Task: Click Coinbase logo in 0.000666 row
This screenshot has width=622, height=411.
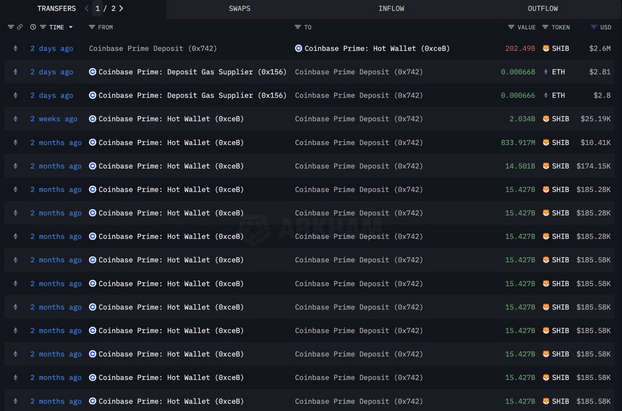Action: click(x=92, y=95)
